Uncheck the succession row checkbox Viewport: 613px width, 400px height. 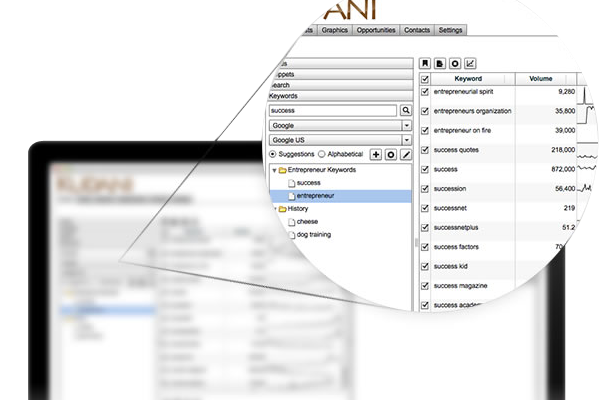click(425, 189)
